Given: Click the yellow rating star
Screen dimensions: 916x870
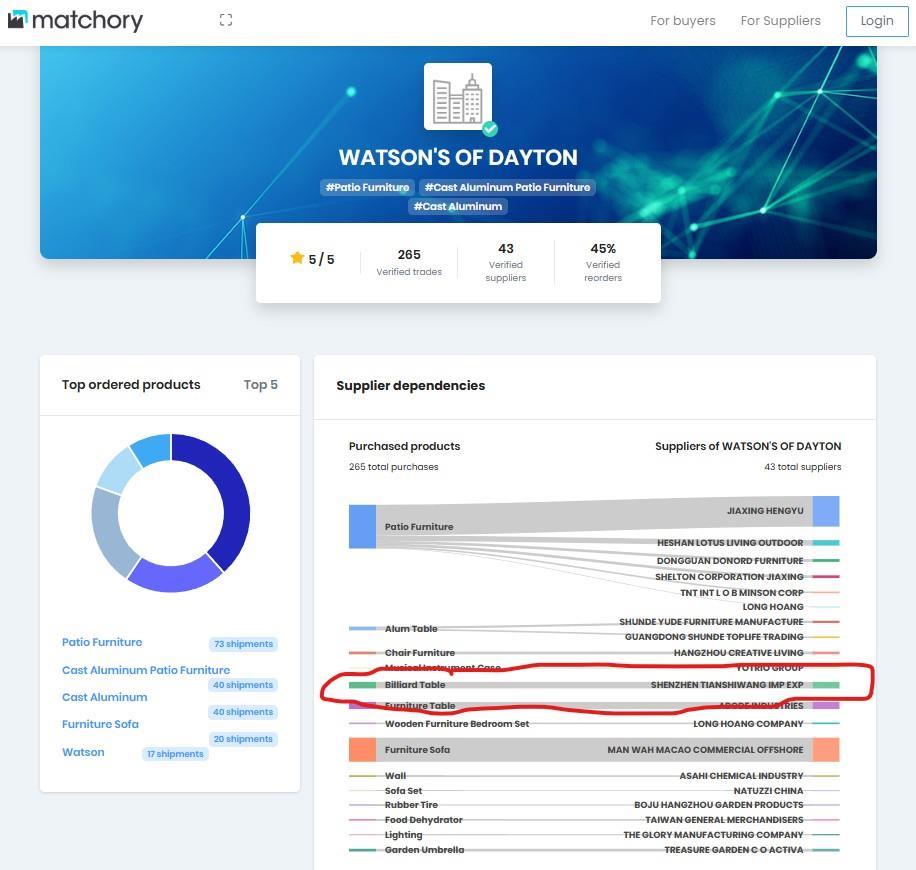Looking at the screenshot, I should coord(297,258).
